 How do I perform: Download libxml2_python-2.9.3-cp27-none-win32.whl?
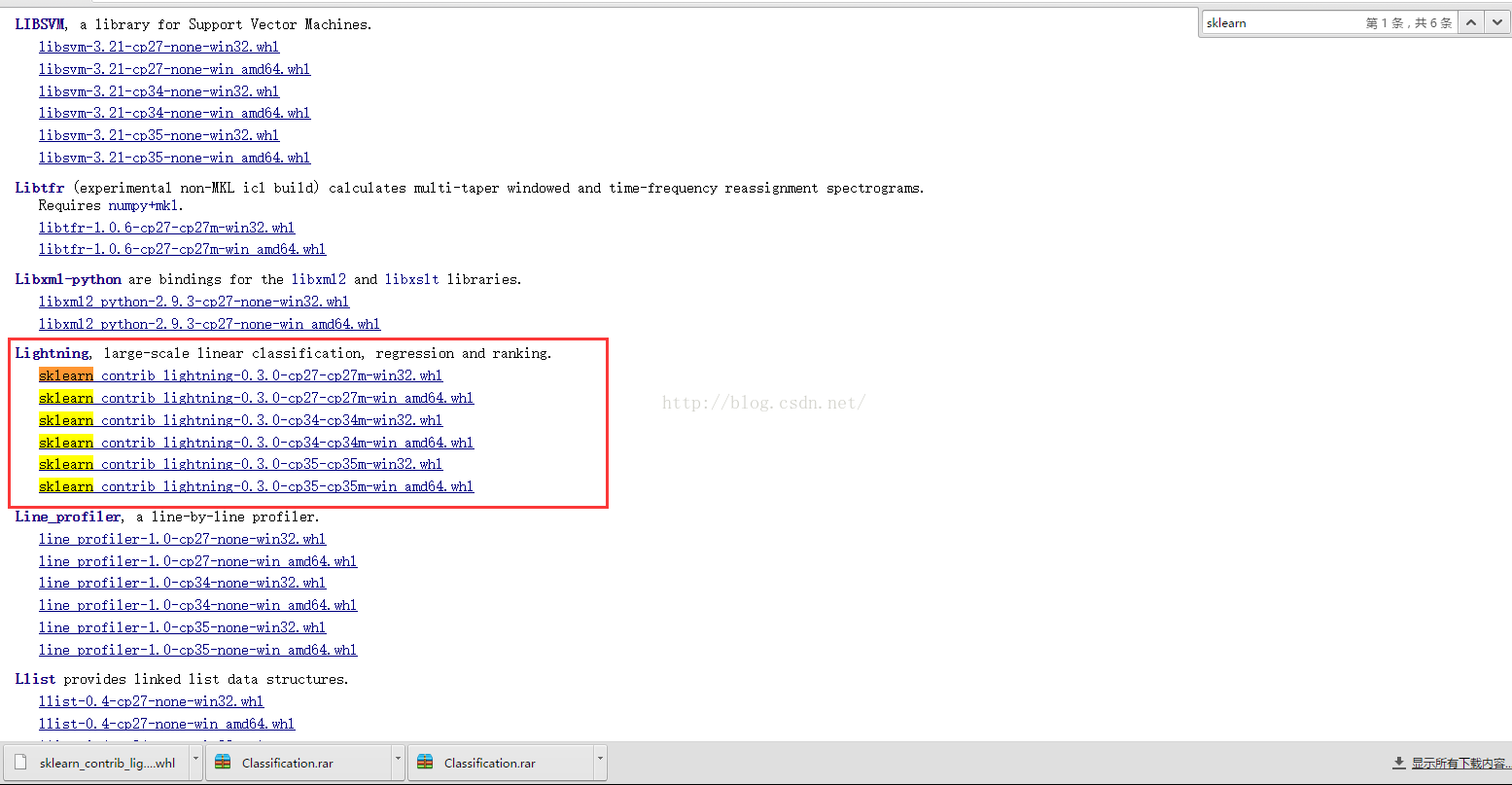pos(193,302)
